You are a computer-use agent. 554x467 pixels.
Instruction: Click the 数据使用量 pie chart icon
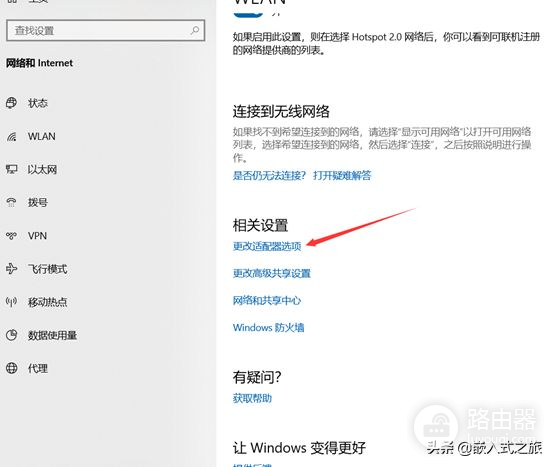click(11, 335)
